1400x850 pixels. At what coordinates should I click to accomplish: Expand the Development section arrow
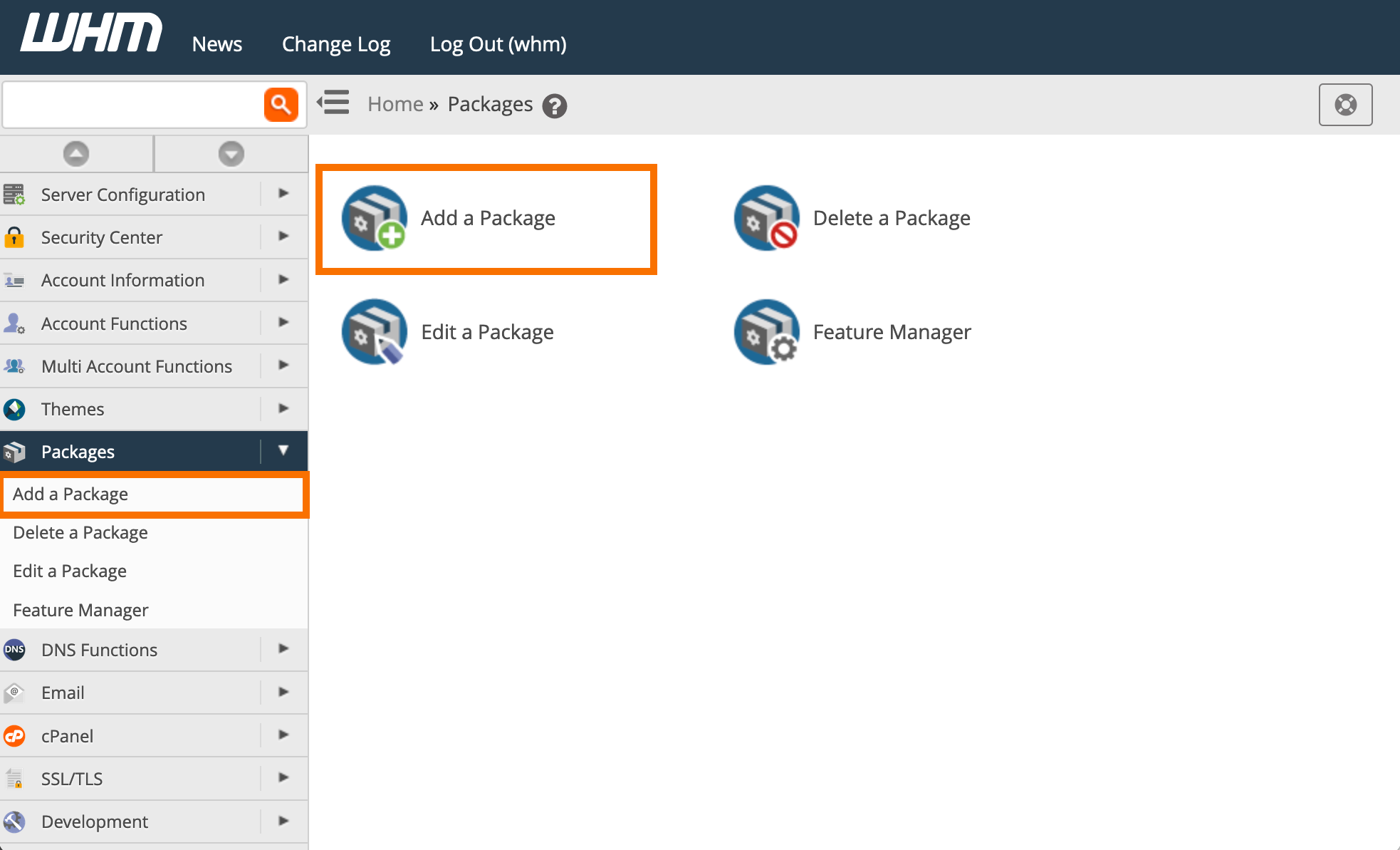pyautogui.click(x=283, y=820)
